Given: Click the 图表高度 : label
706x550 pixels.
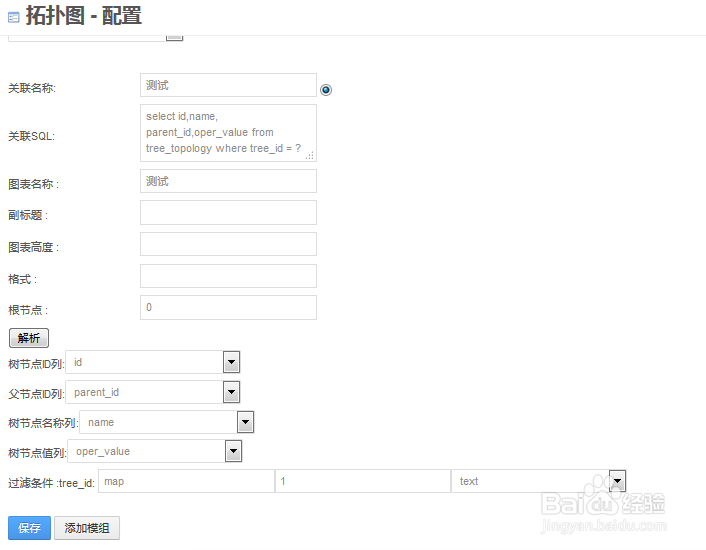Looking at the screenshot, I should point(33,247).
